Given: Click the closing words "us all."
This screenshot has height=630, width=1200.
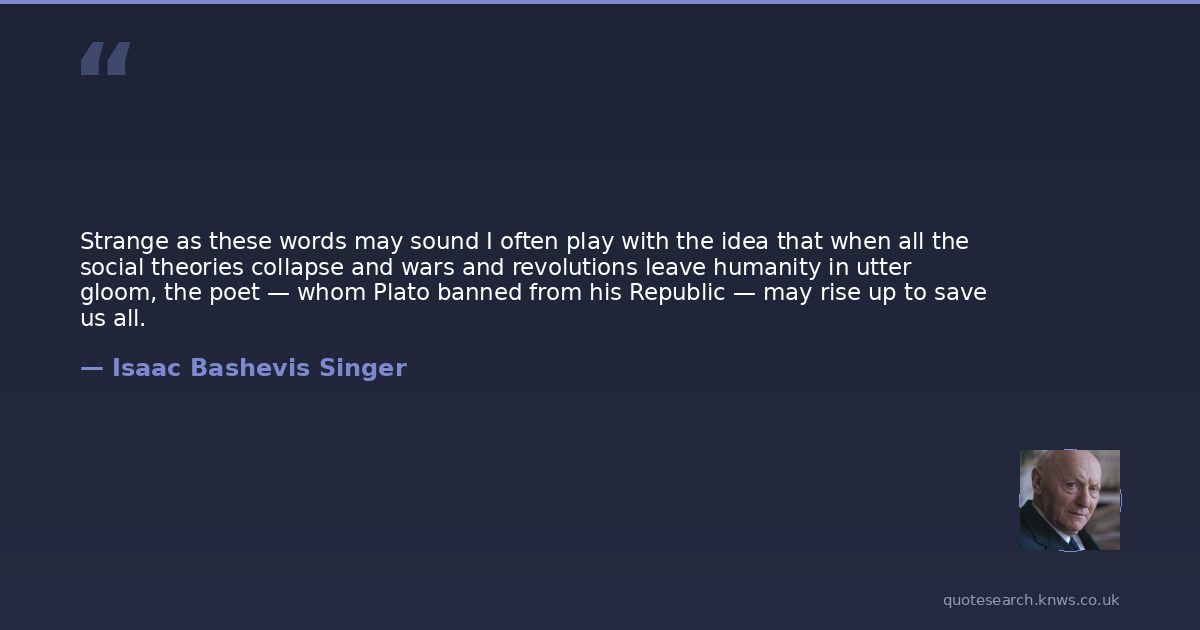Looking at the screenshot, I should (x=113, y=319).
